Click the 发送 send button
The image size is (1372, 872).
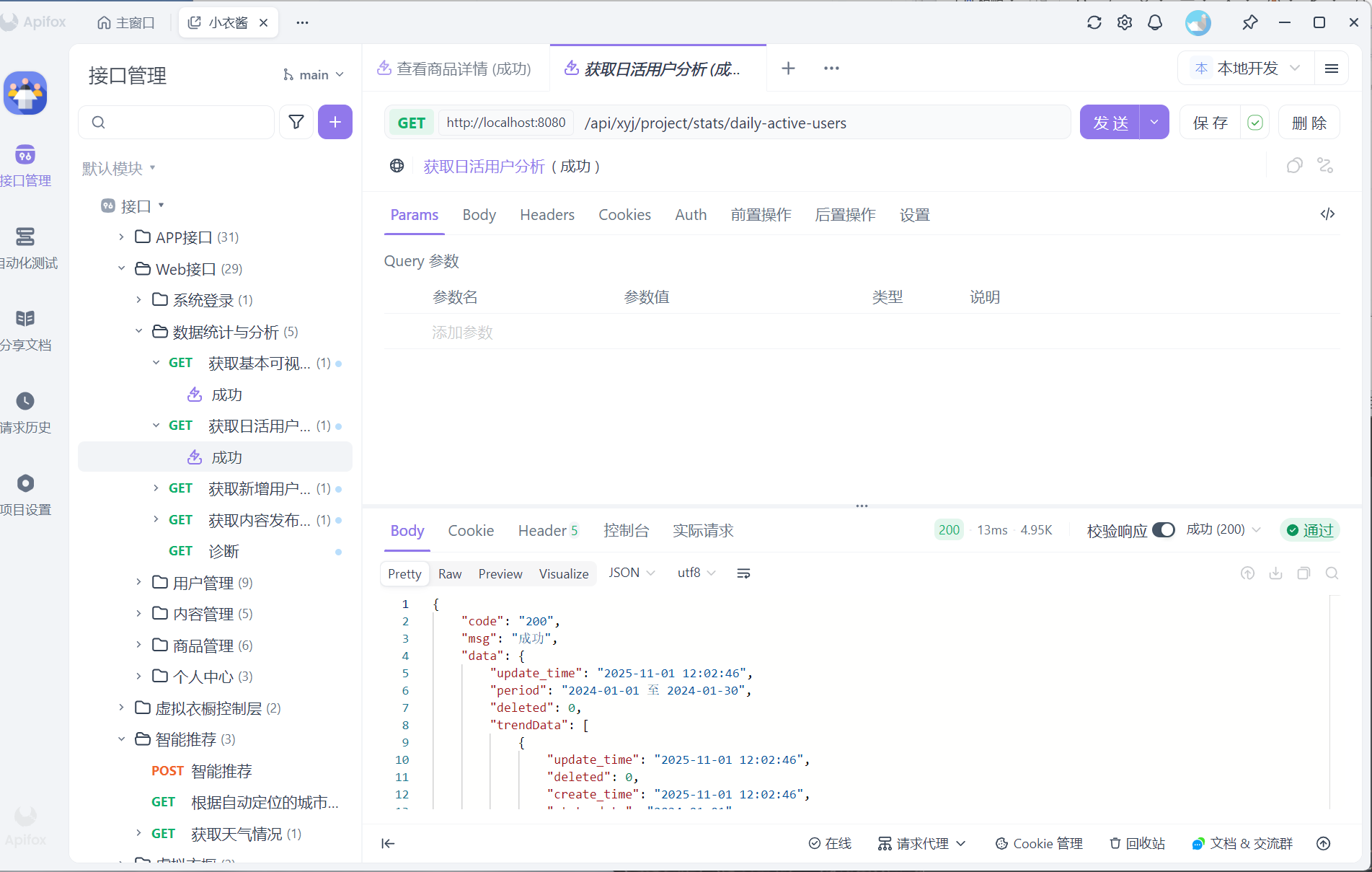coord(1110,123)
